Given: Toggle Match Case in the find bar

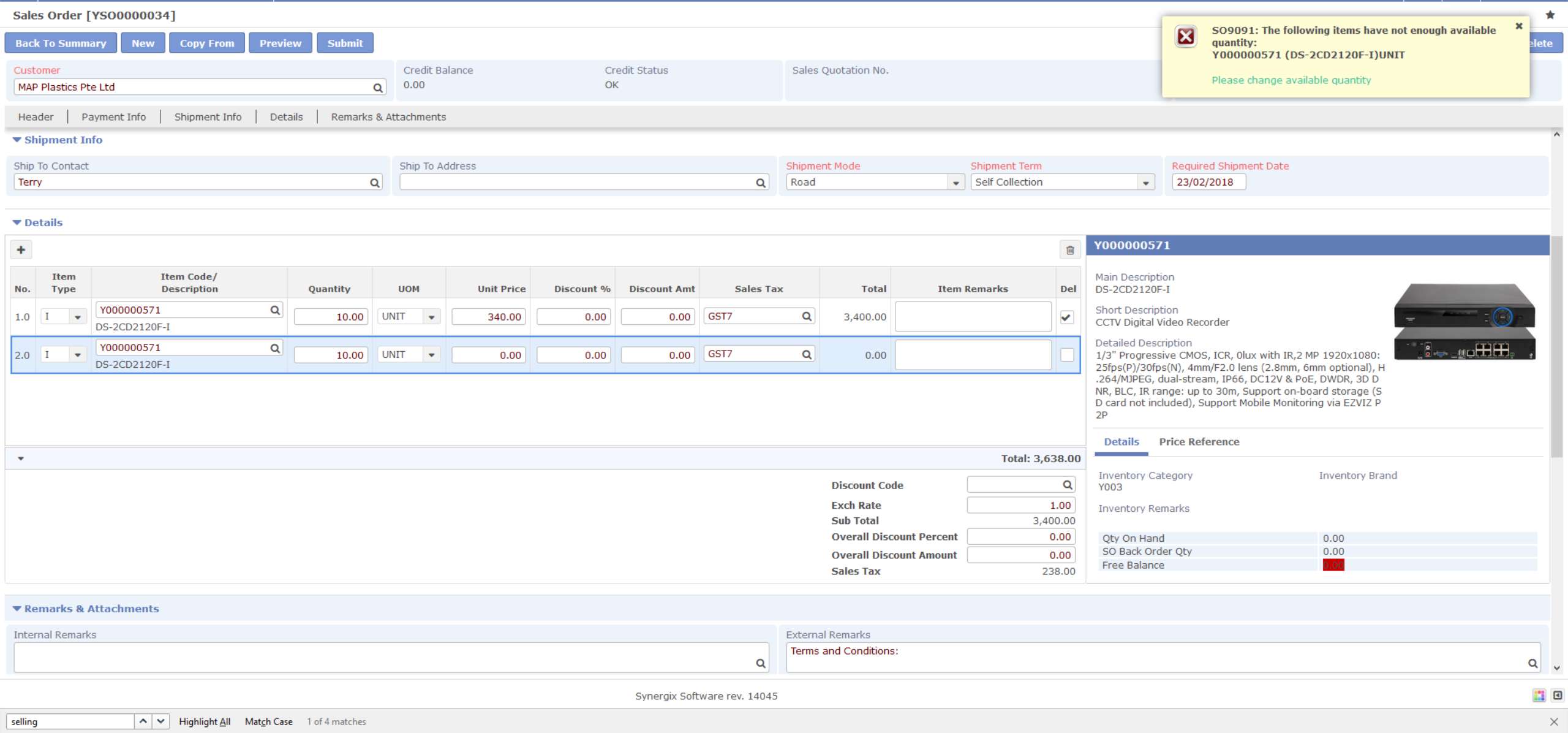Looking at the screenshot, I should click(x=268, y=721).
